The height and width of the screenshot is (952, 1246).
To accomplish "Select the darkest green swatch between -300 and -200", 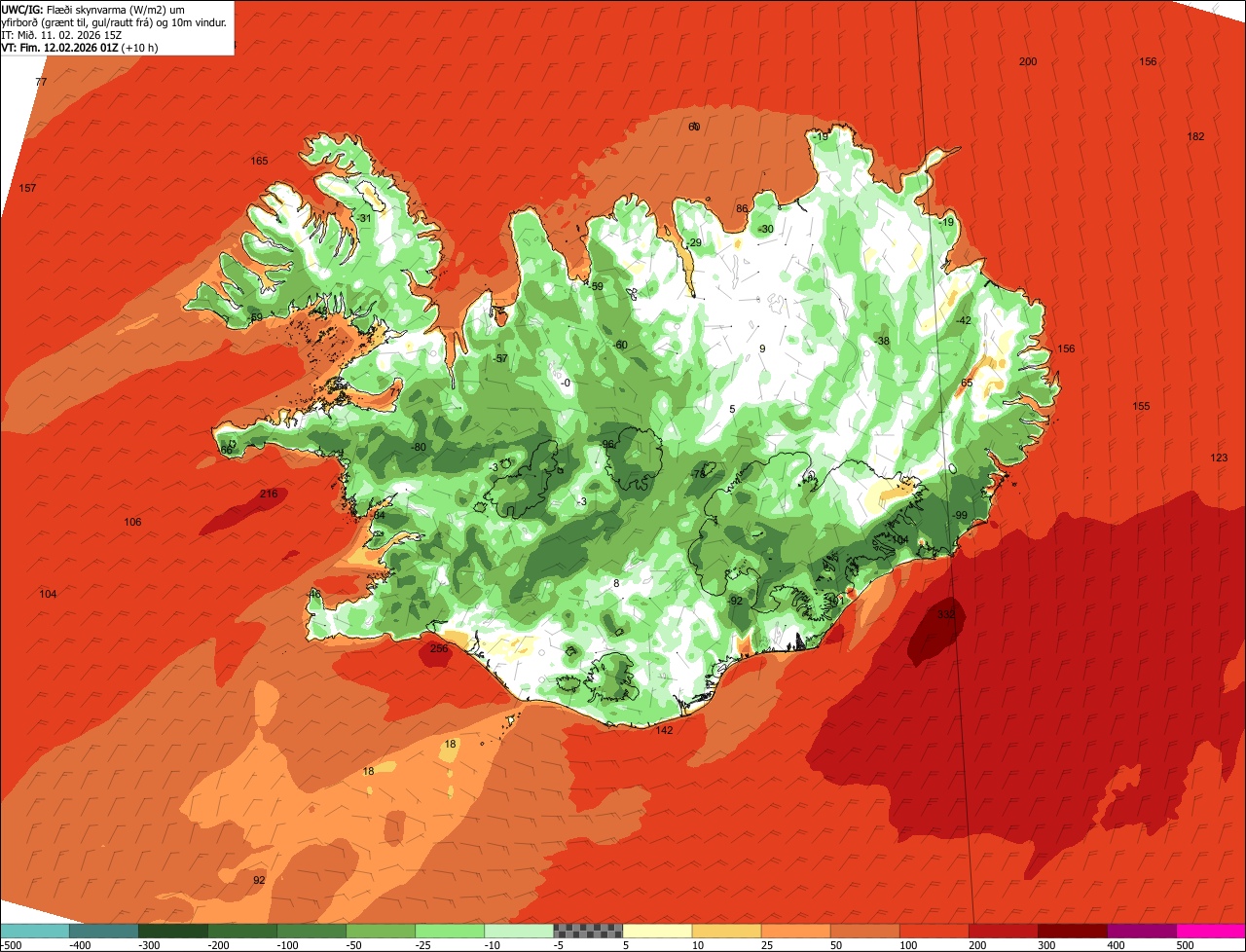I will click(173, 931).
